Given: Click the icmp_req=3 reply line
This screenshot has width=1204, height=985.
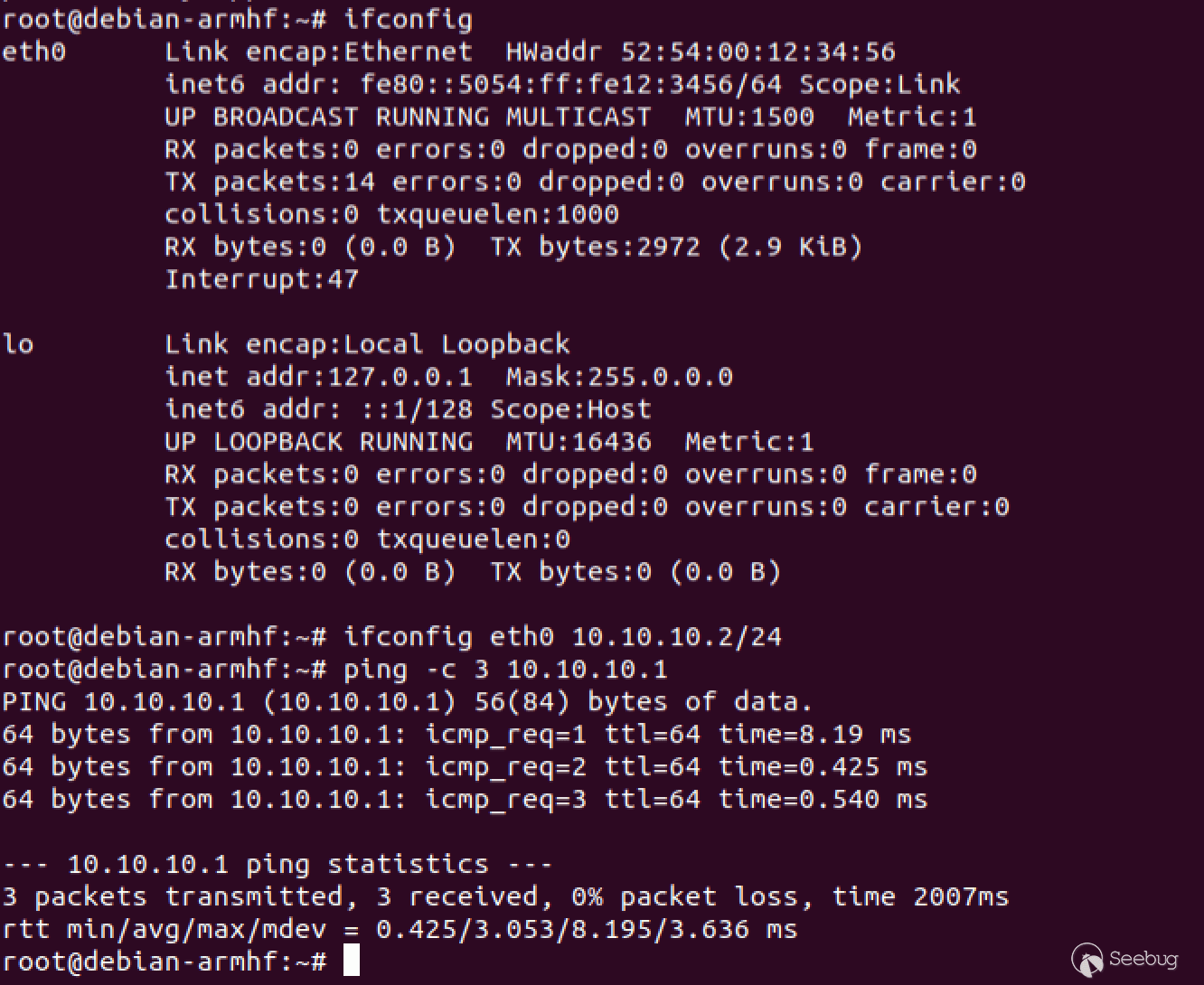Looking at the screenshot, I should [465, 799].
